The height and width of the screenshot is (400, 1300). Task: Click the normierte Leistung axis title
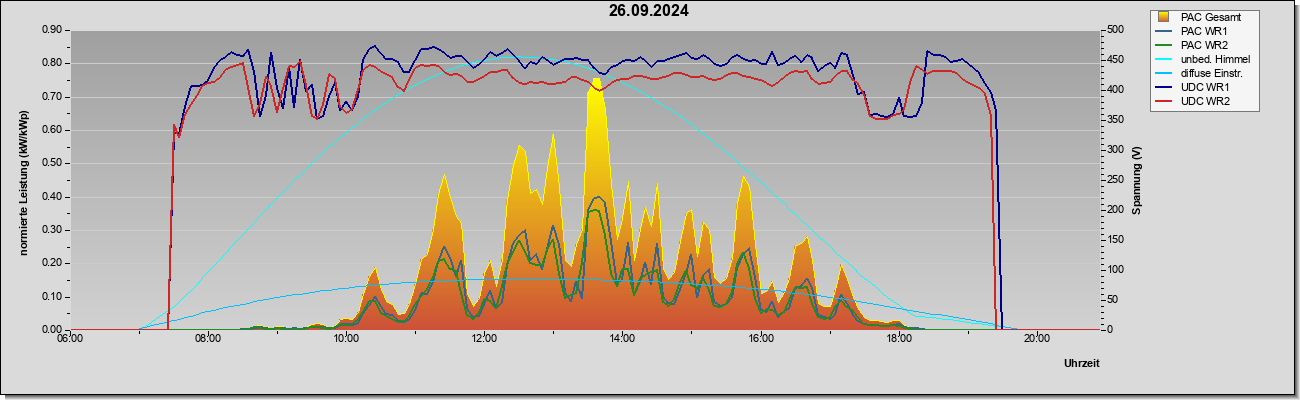click(25, 180)
